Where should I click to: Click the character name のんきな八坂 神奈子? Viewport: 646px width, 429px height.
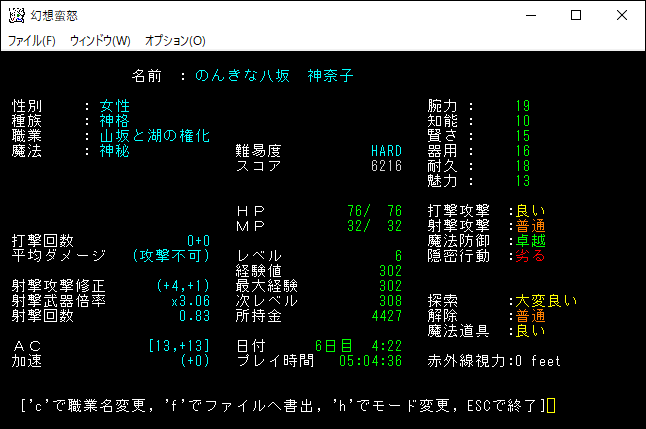tap(275, 76)
